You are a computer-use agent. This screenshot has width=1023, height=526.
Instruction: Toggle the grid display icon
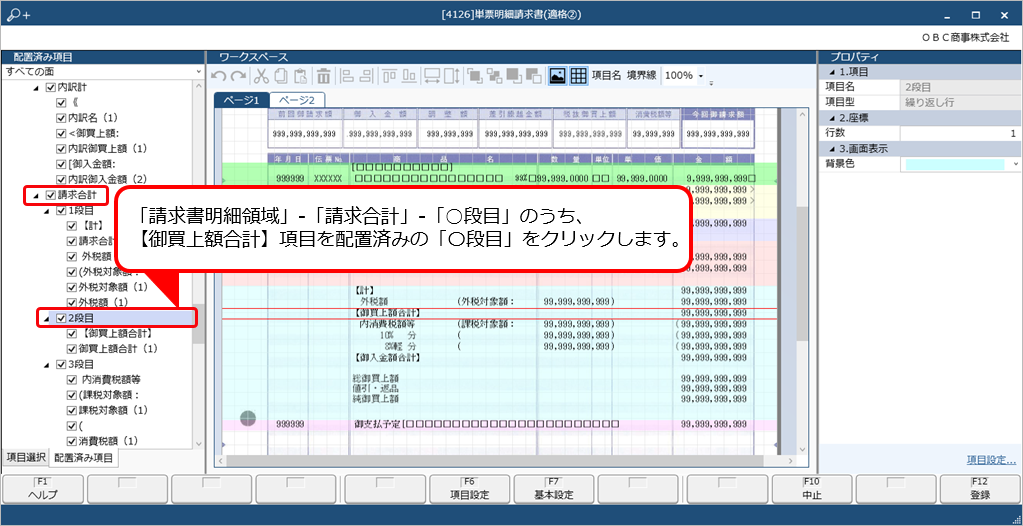click(578, 76)
